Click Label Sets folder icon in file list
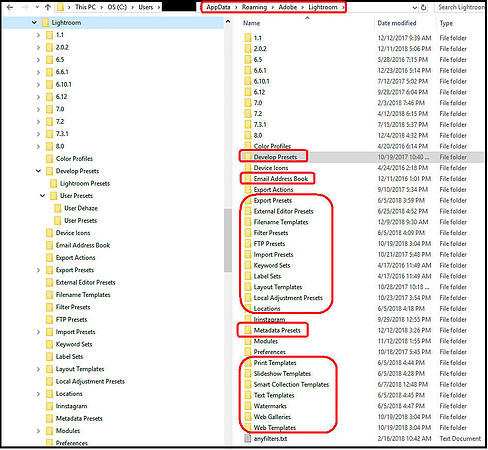The image size is (488, 450). point(248,276)
